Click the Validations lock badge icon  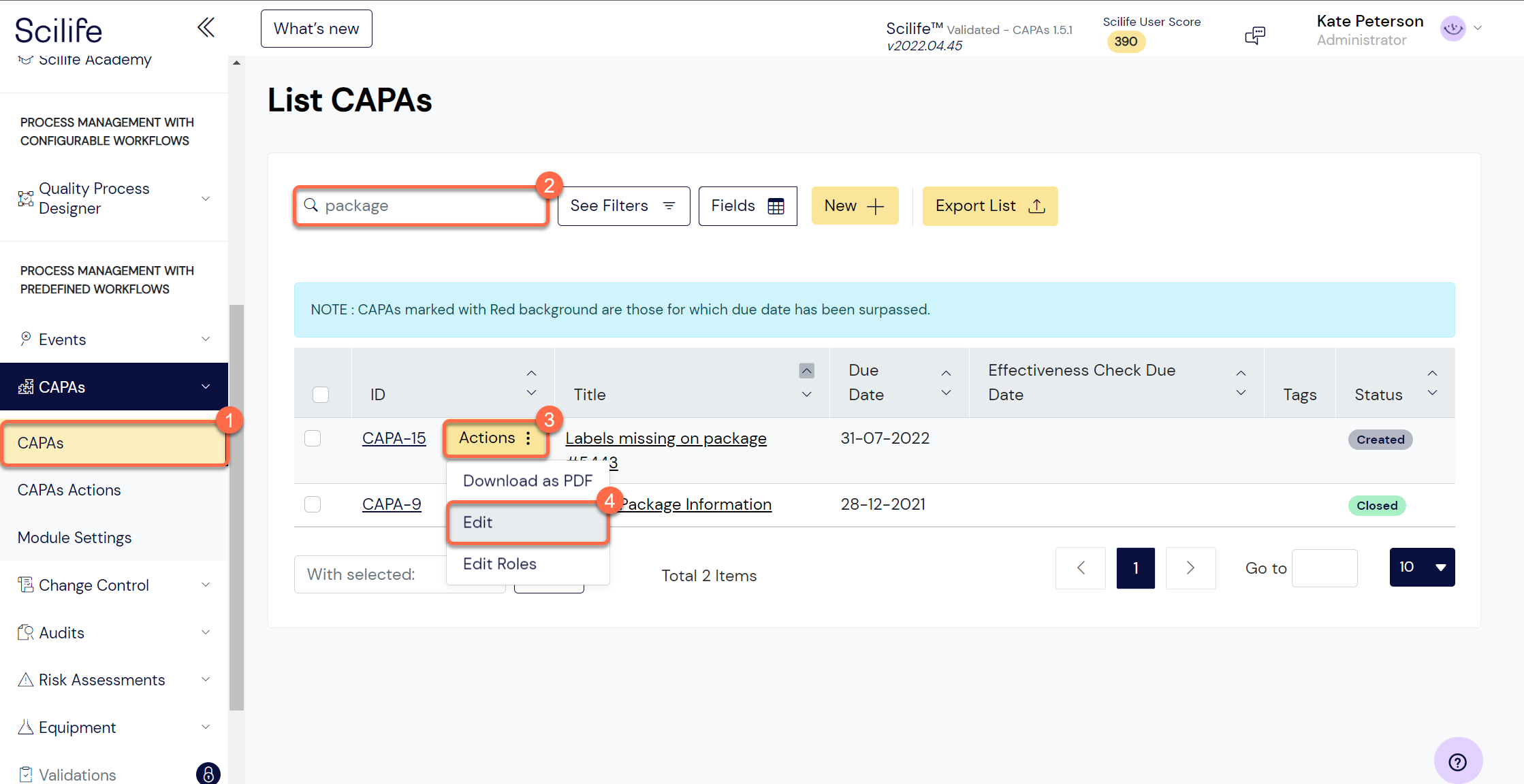point(208,774)
